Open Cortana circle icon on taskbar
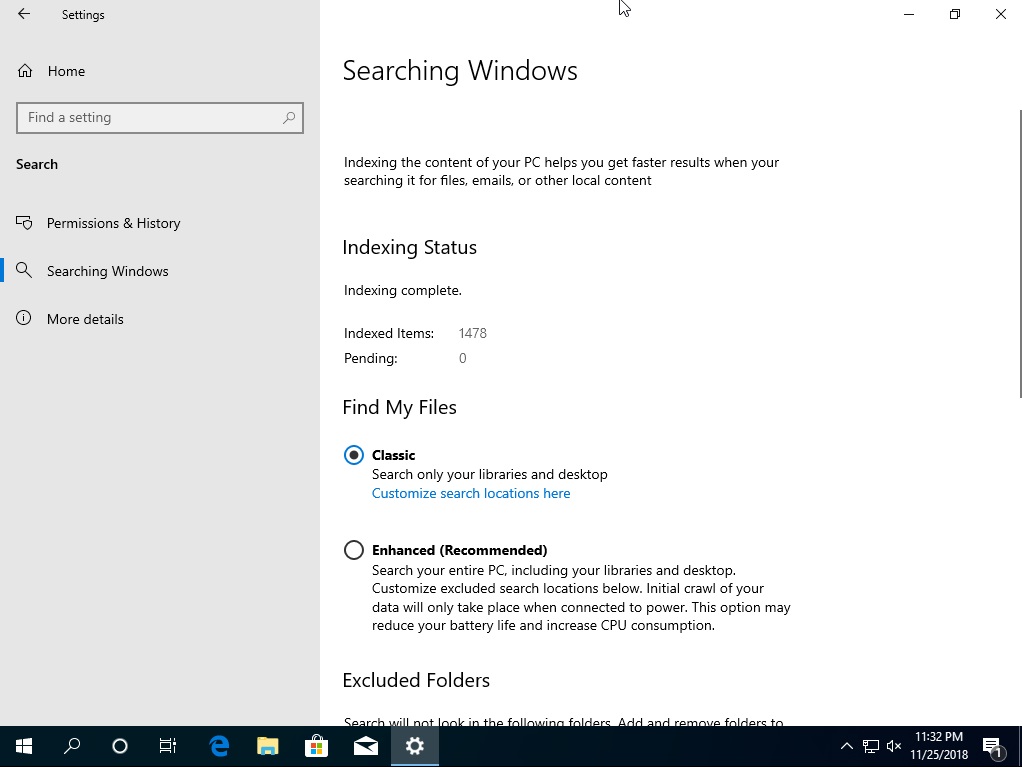Image resolution: width=1022 pixels, height=767 pixels. pos(120,746)
